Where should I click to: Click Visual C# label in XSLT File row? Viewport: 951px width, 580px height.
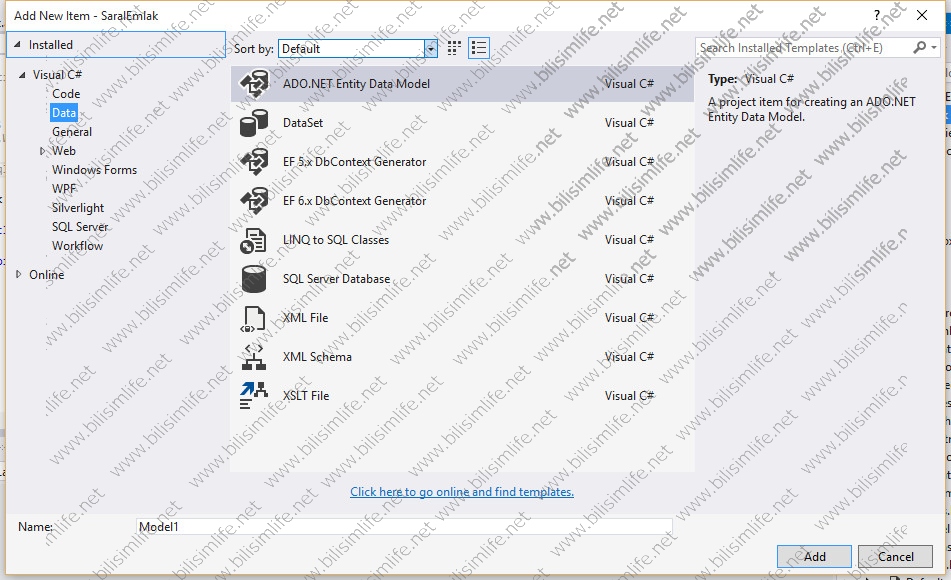coord(629,396)
